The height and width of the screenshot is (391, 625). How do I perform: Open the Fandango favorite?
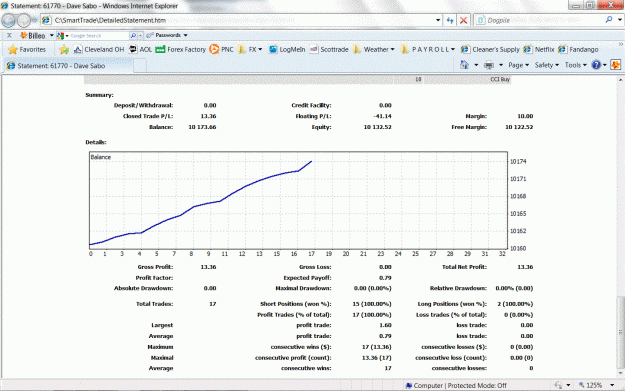tap(578, 49)
